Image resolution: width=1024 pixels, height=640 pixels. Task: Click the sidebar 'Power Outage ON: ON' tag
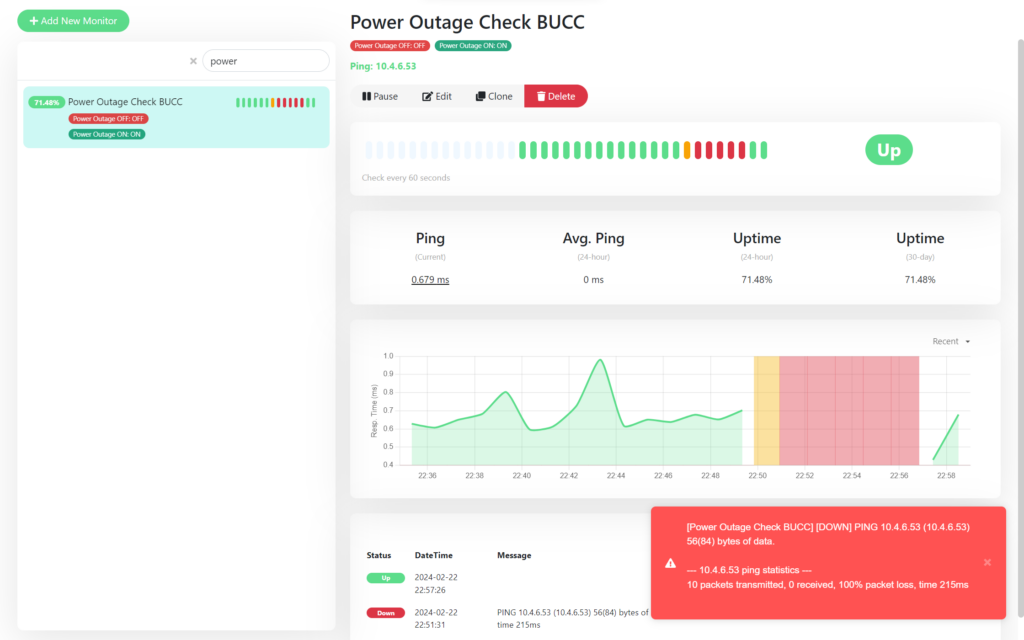pyautogui.click(x=107, y=134)
